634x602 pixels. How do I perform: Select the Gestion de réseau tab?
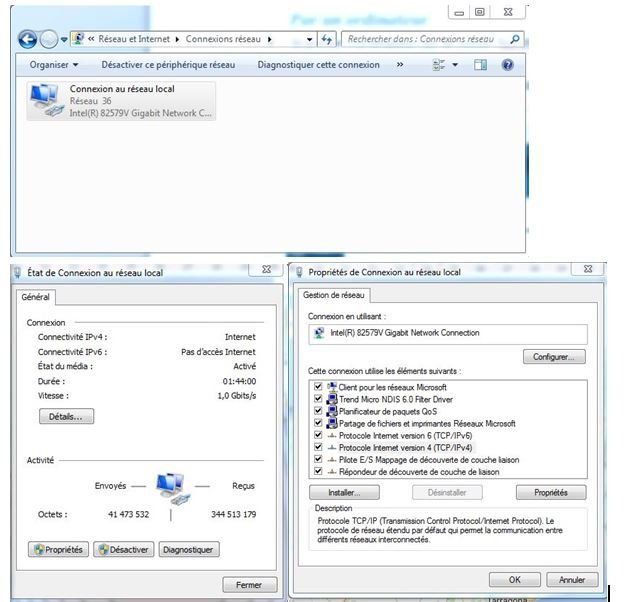tap(335, 295)
